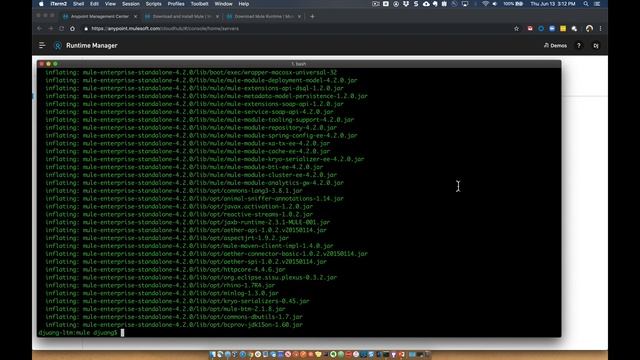
Task: Open the Shell menu
Action: [78, 4]
